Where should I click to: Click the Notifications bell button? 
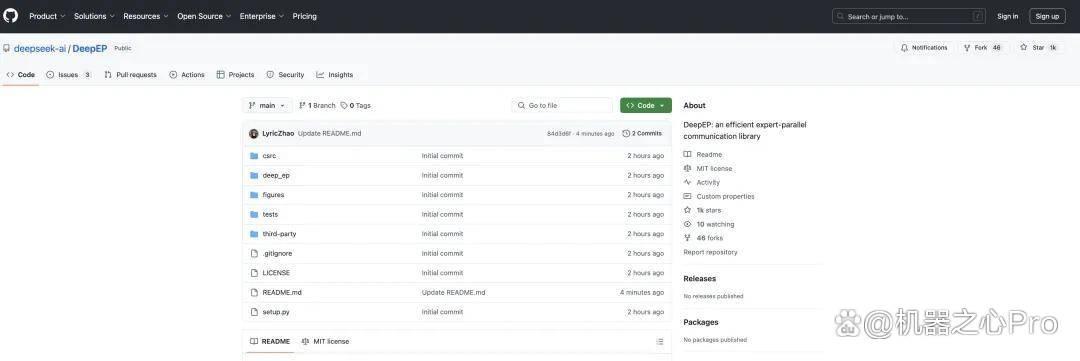click(924, 48)
